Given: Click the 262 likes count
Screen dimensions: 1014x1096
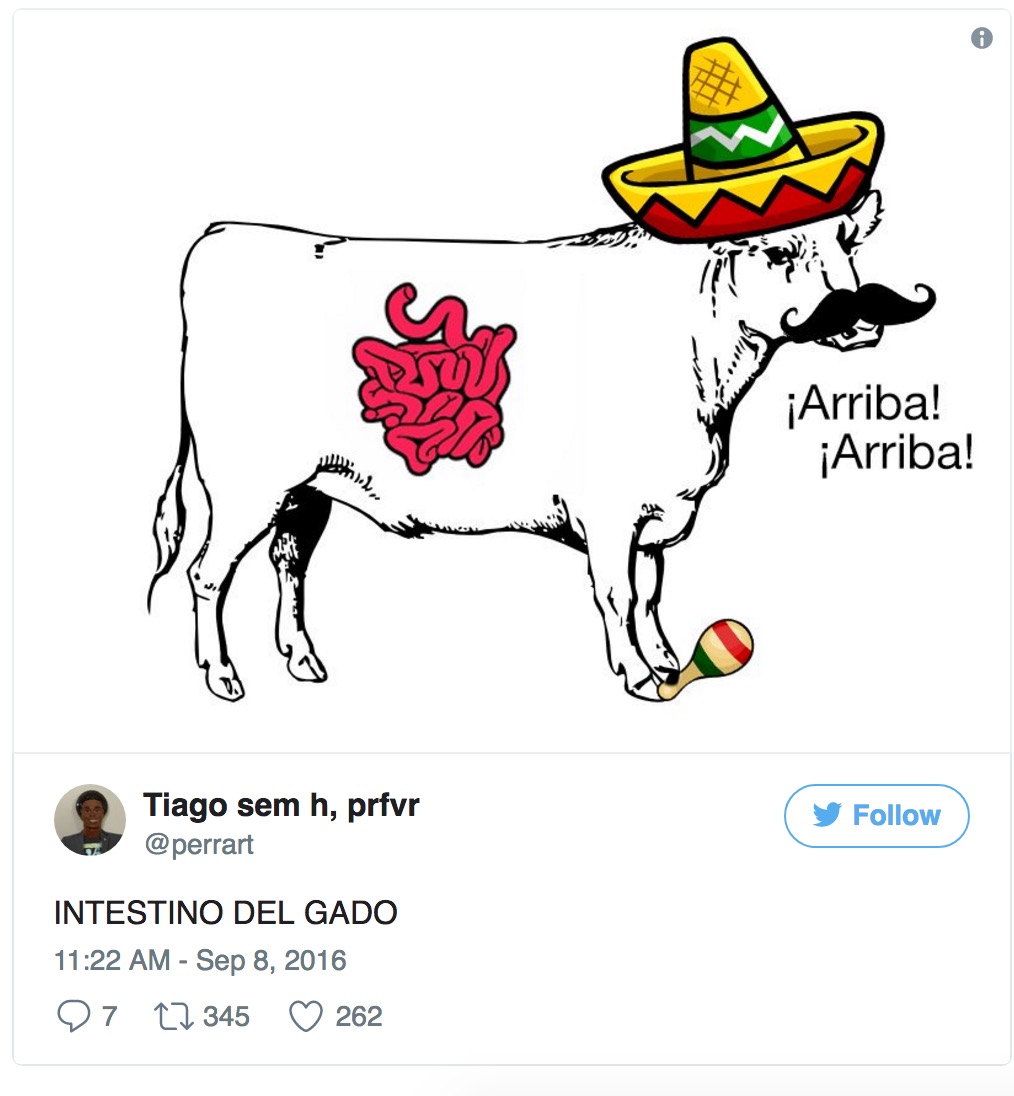Looking at the screenshot, I should (358, 1016).
